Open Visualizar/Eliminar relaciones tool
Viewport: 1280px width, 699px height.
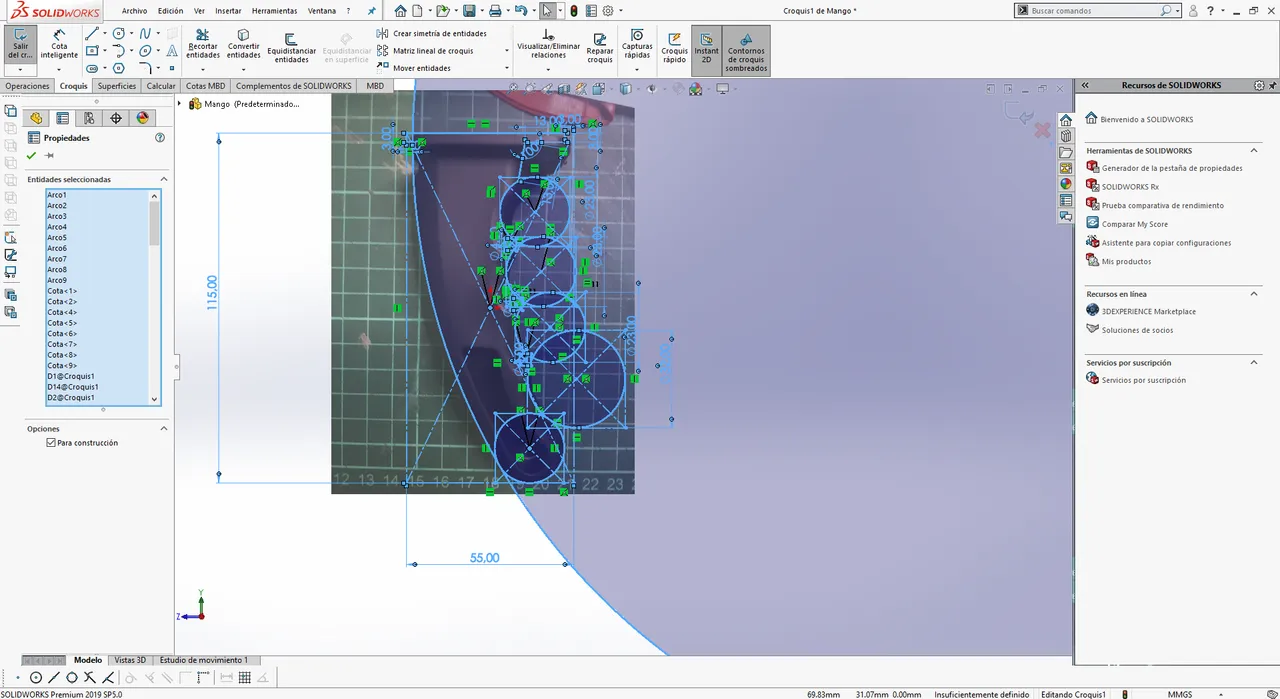[x=548, y=45]
